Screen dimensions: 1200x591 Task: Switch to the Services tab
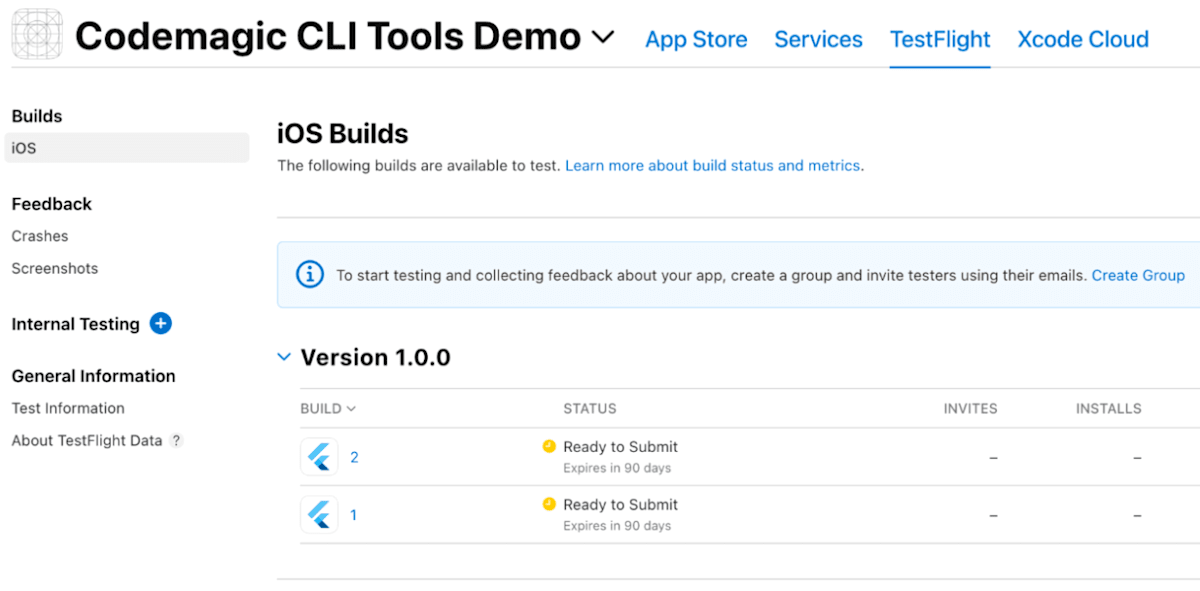pos(818,39)
